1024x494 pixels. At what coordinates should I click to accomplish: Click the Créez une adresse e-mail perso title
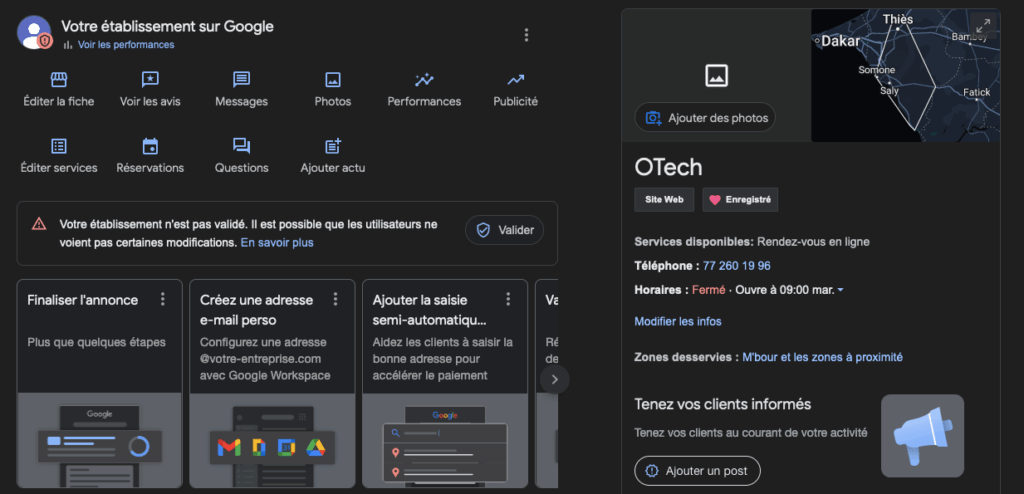tap(257, 310)
